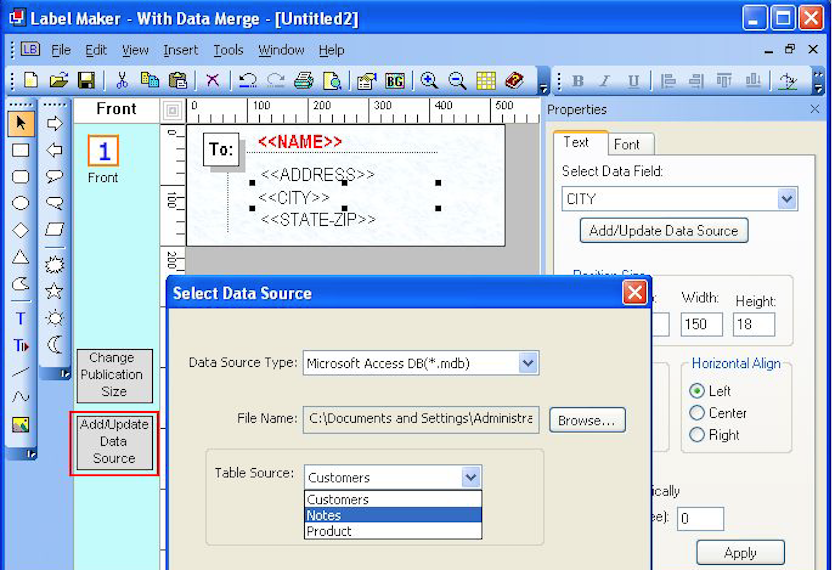Select the Crescent moon shape tool
Viewport: 835px width, 570px height.
pos(54,345)
